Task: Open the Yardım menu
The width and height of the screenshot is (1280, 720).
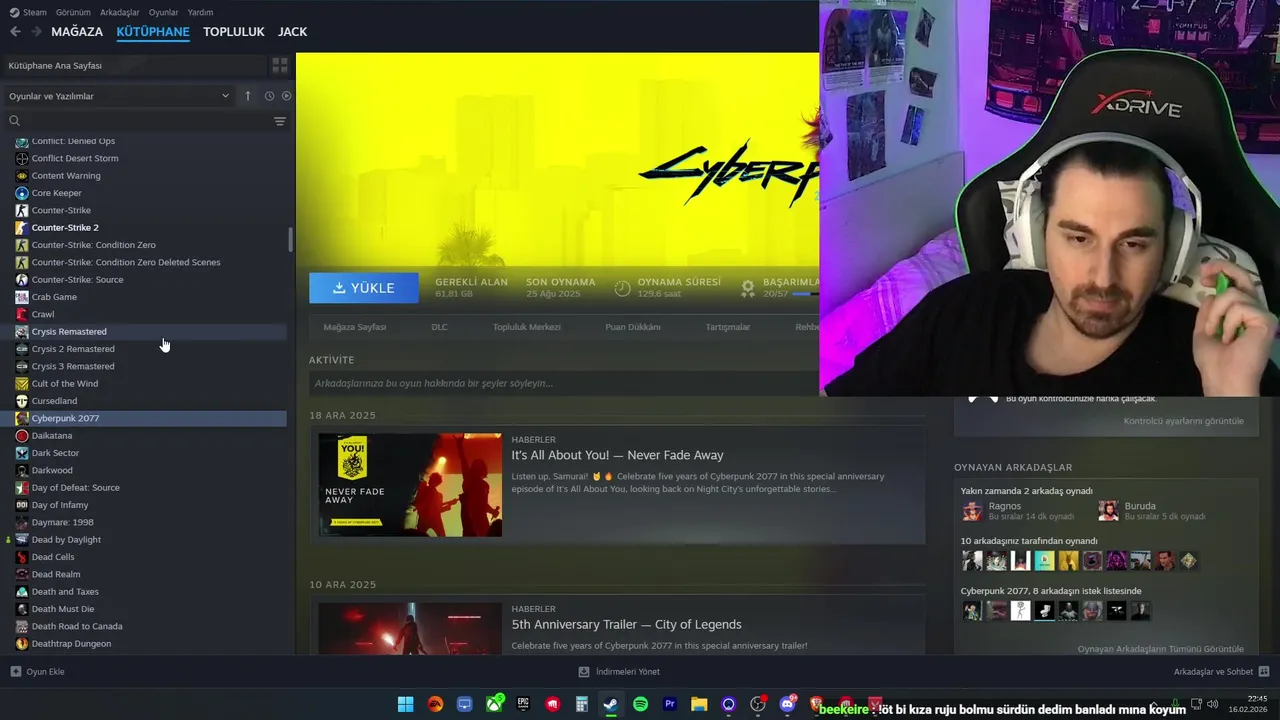Action: coord(200,12)
